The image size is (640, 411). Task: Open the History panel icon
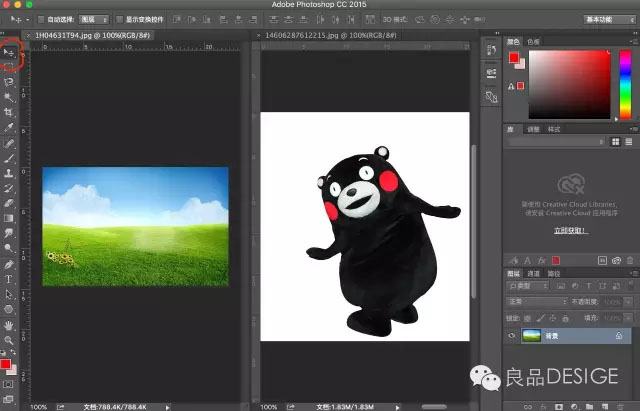[490, 52]
